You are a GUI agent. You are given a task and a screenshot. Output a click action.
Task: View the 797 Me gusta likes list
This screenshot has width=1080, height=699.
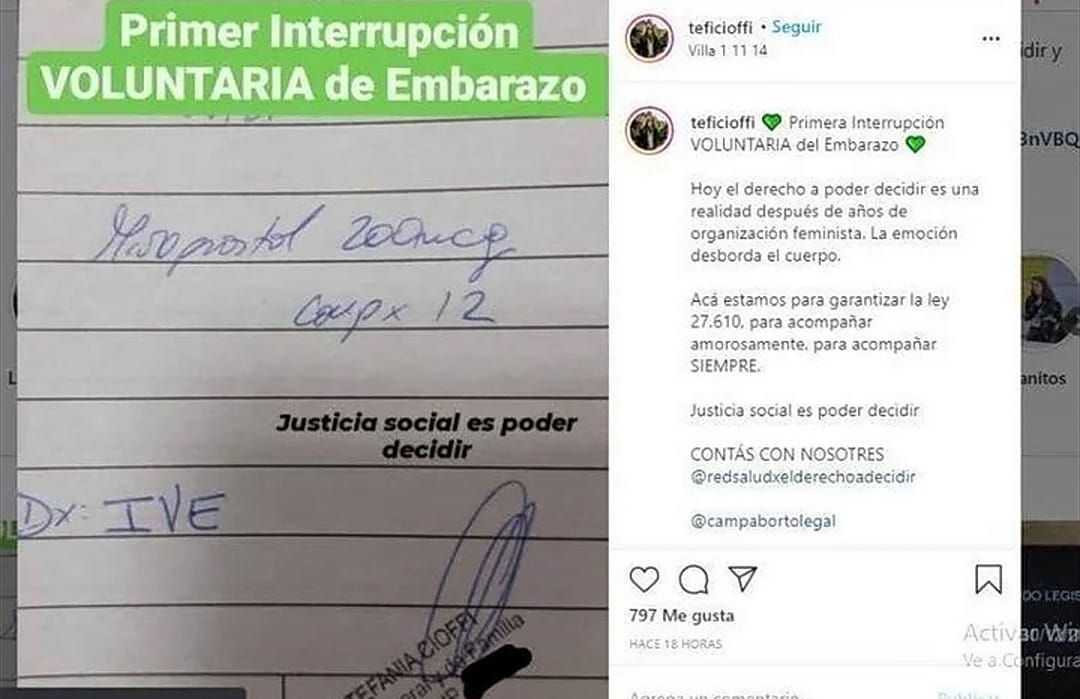(682, 616)
